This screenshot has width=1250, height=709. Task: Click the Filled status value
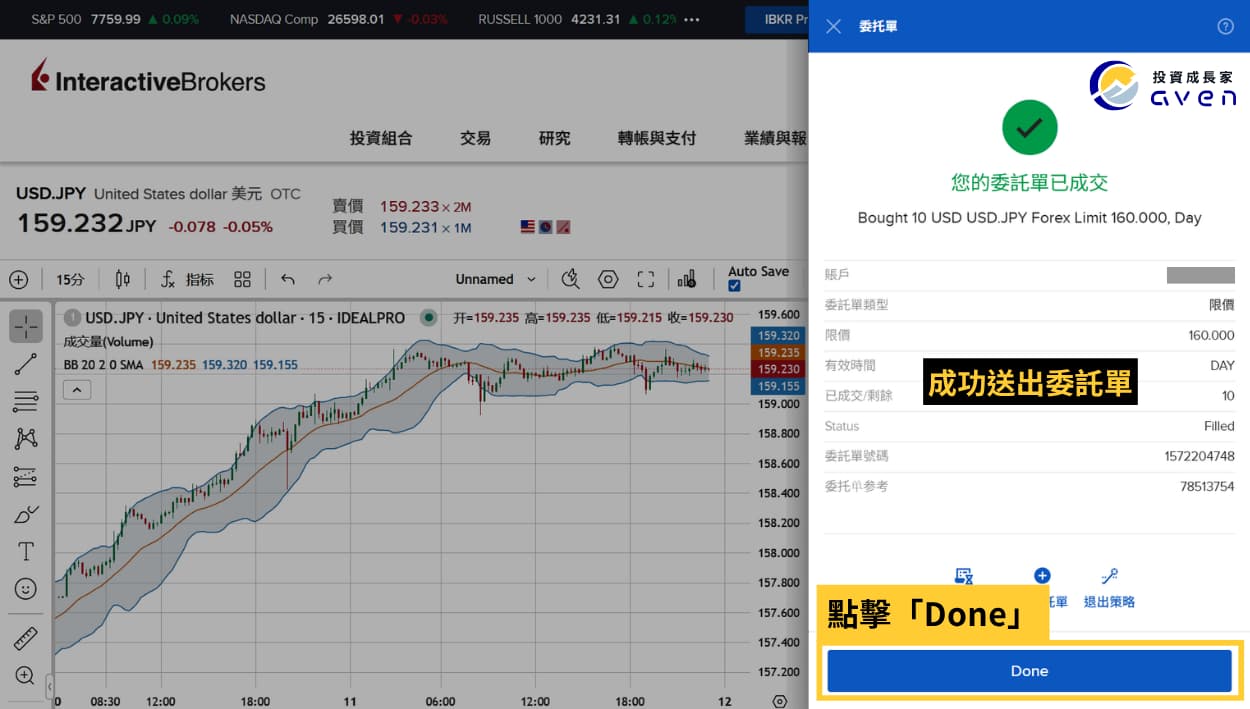1219,426
